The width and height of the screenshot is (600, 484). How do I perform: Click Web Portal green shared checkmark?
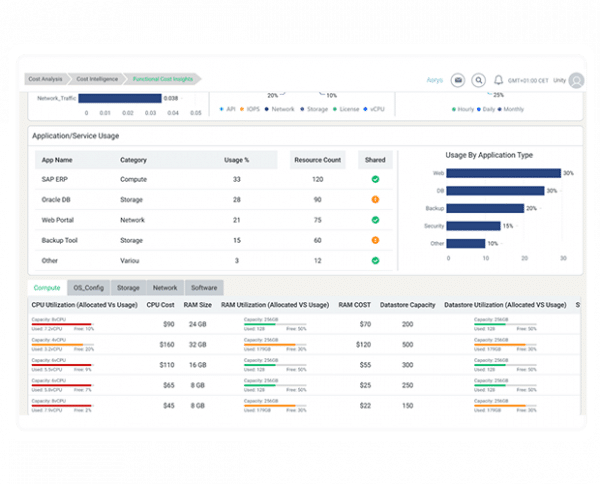[x=375, y=220]
